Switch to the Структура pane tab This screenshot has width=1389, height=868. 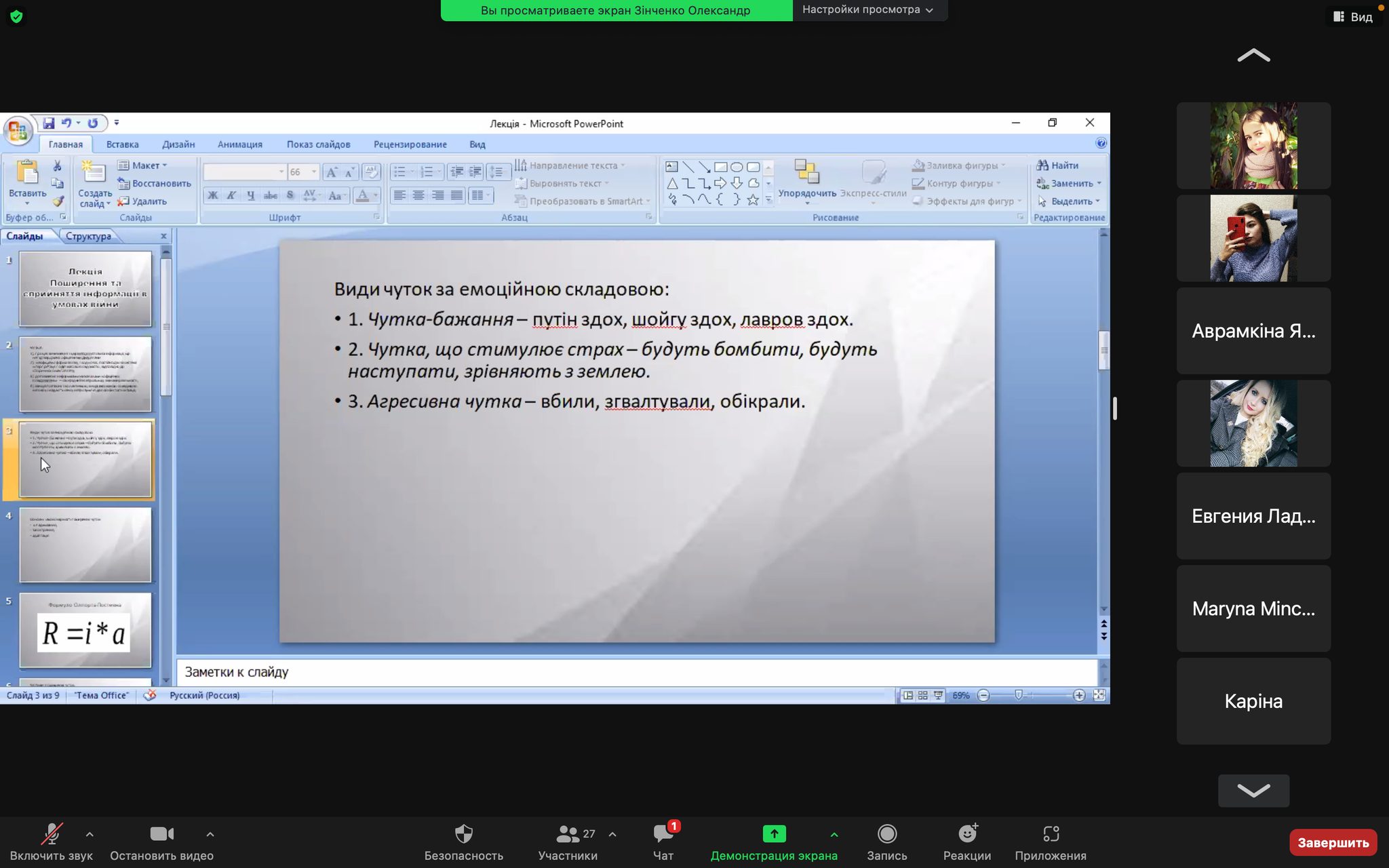[x=88, y=236]
